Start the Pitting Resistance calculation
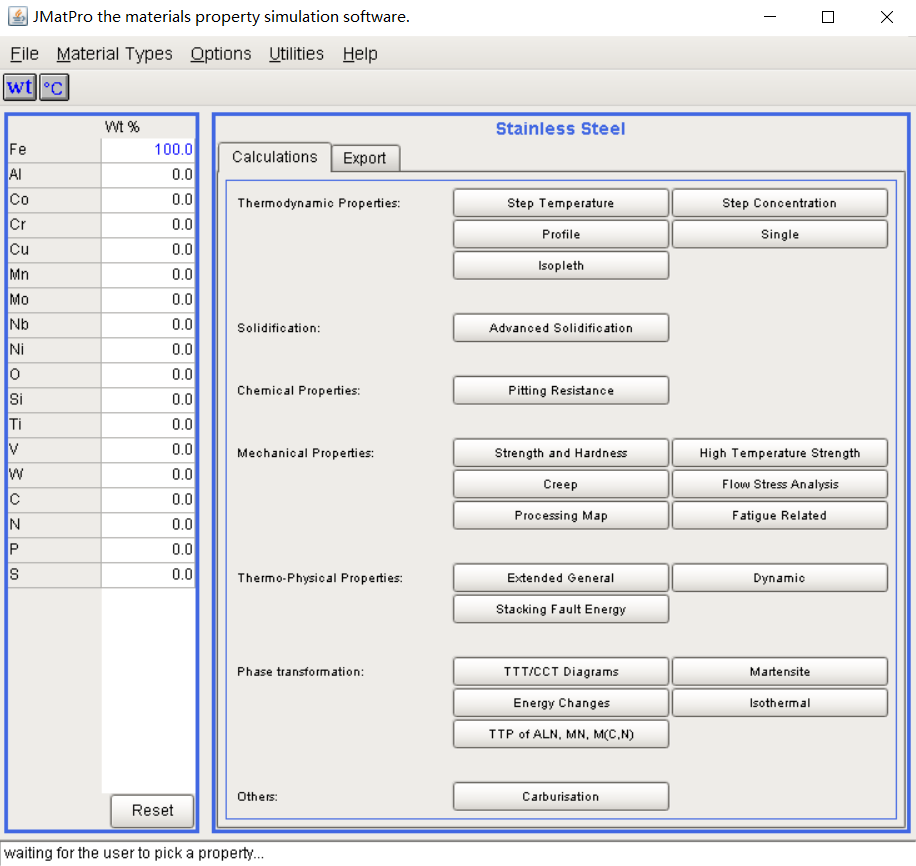Image resolution: width=916 pixels, height=866 pixels. [x=561, y=390]
